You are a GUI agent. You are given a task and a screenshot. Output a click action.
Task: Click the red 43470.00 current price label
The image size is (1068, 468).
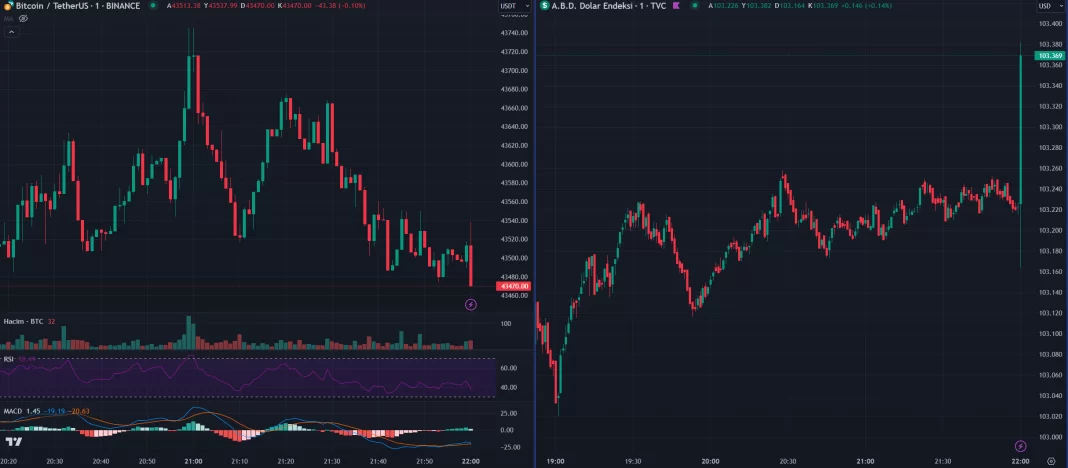514,287
